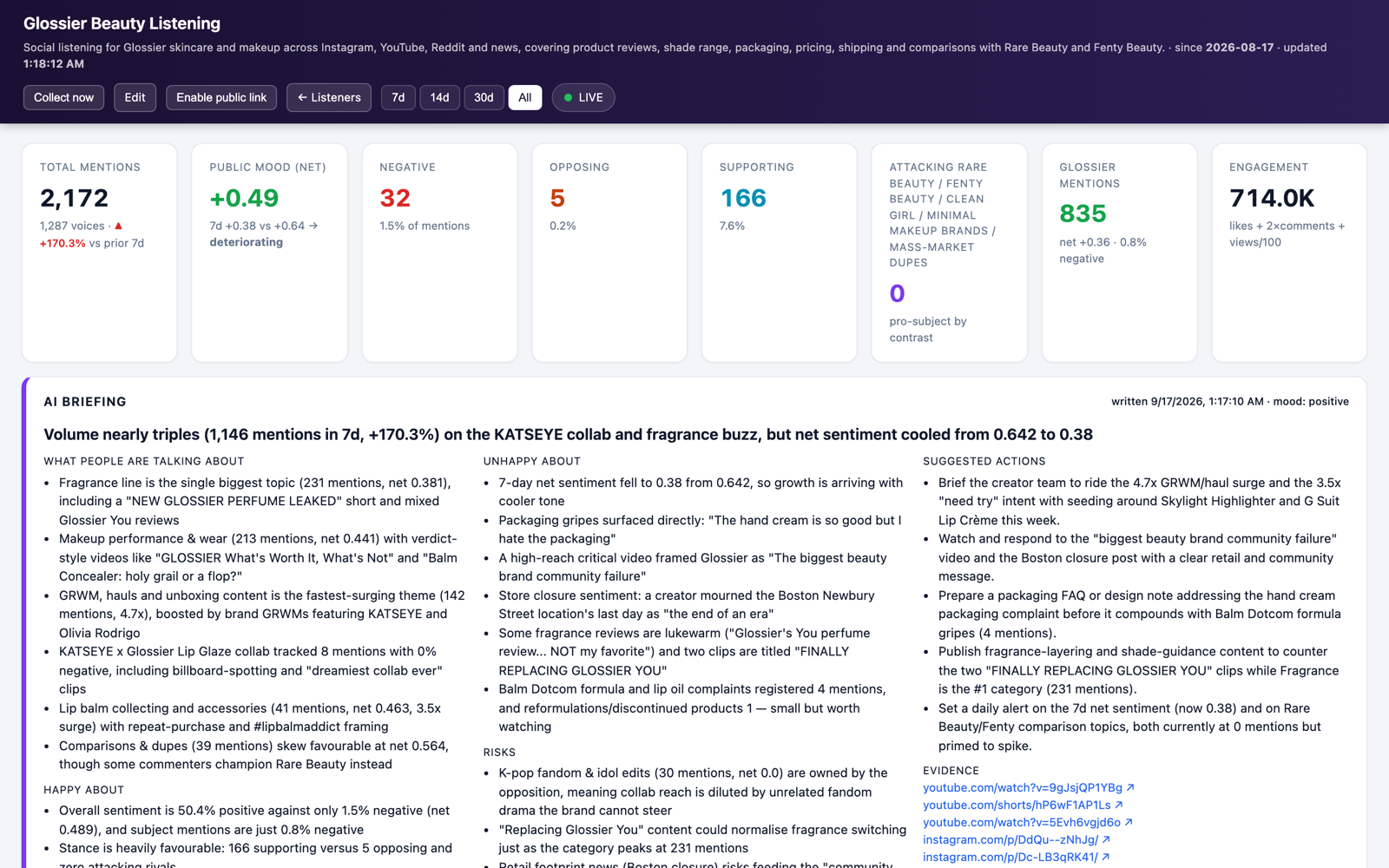1389x868 pixels.
Task: Click the EVIDENCE heading
Action: [x=951, y=771]
